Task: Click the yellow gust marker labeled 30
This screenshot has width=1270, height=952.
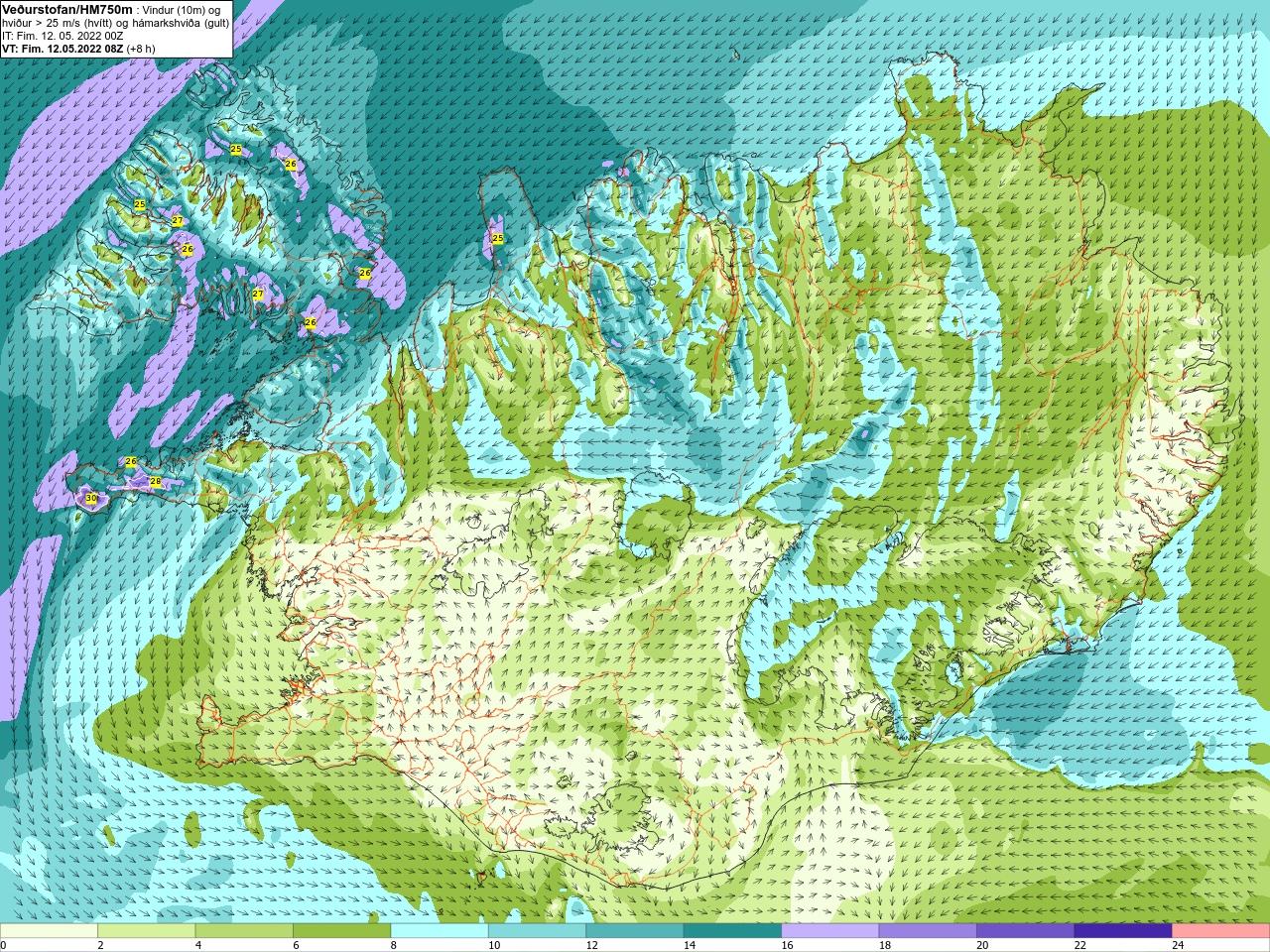Action: pyautogui.click(x=91, y=498)
